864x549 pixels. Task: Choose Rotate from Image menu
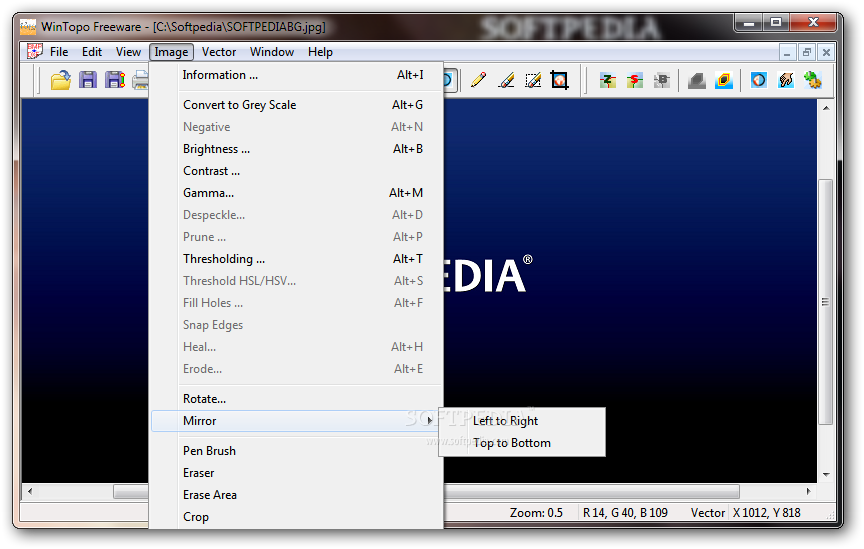(x=297, y=399)
